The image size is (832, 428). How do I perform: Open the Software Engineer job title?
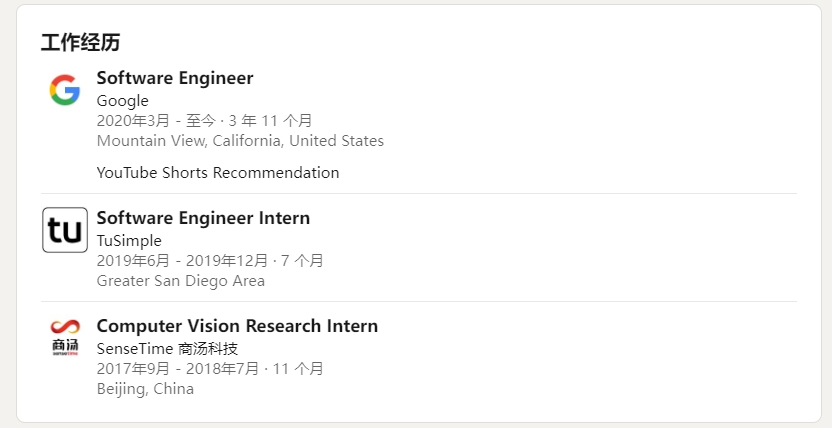tap(175, 78)
